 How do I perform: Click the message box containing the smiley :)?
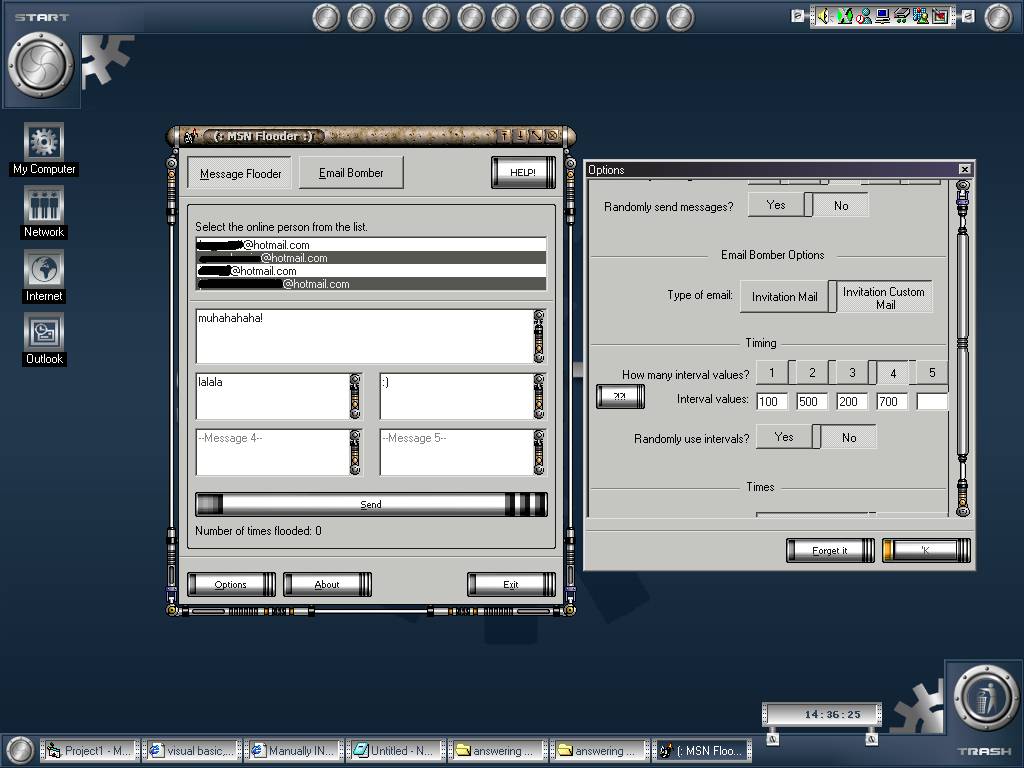coord(456,396)
